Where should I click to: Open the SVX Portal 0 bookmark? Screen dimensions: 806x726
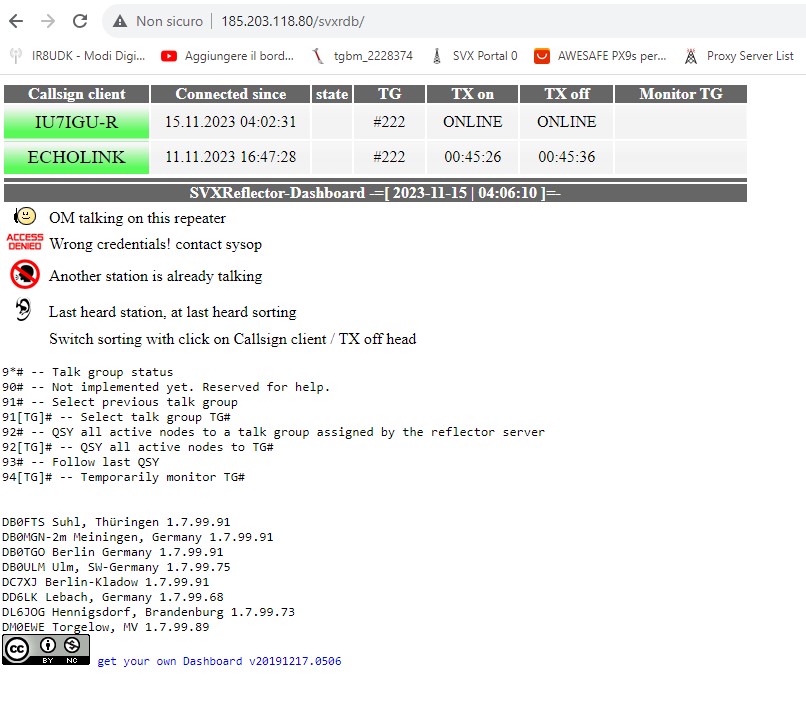474,56
